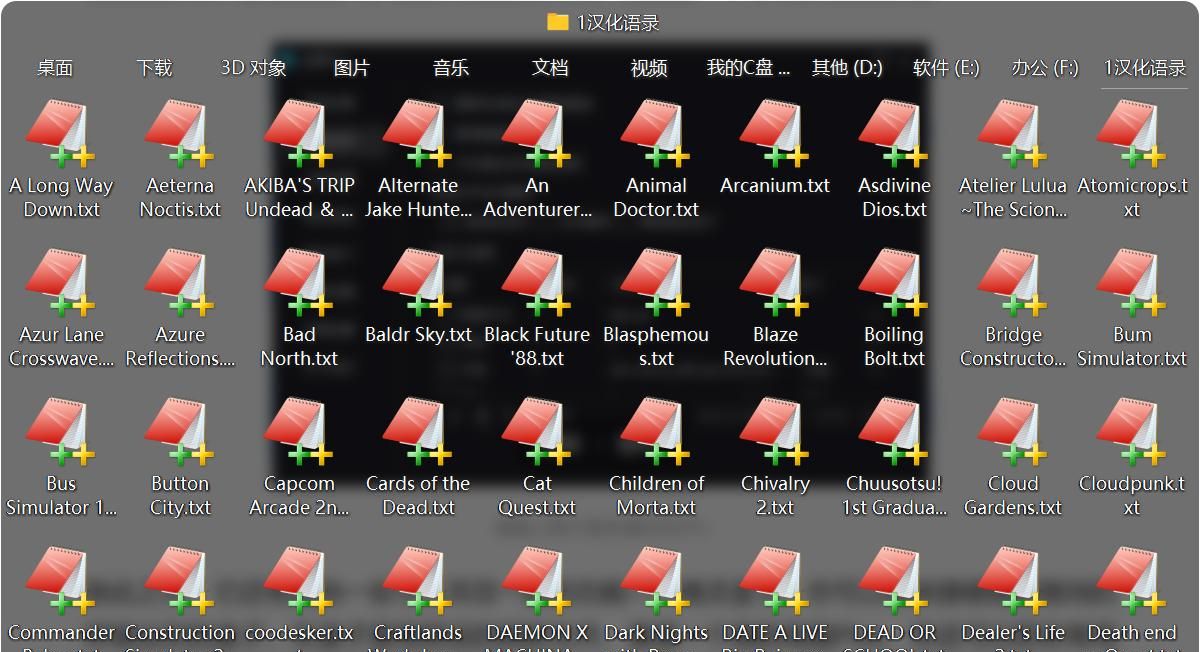Click the Azur Lane Crosswave file icon
Screen dimensions: 1200x652
pos(61,282)
